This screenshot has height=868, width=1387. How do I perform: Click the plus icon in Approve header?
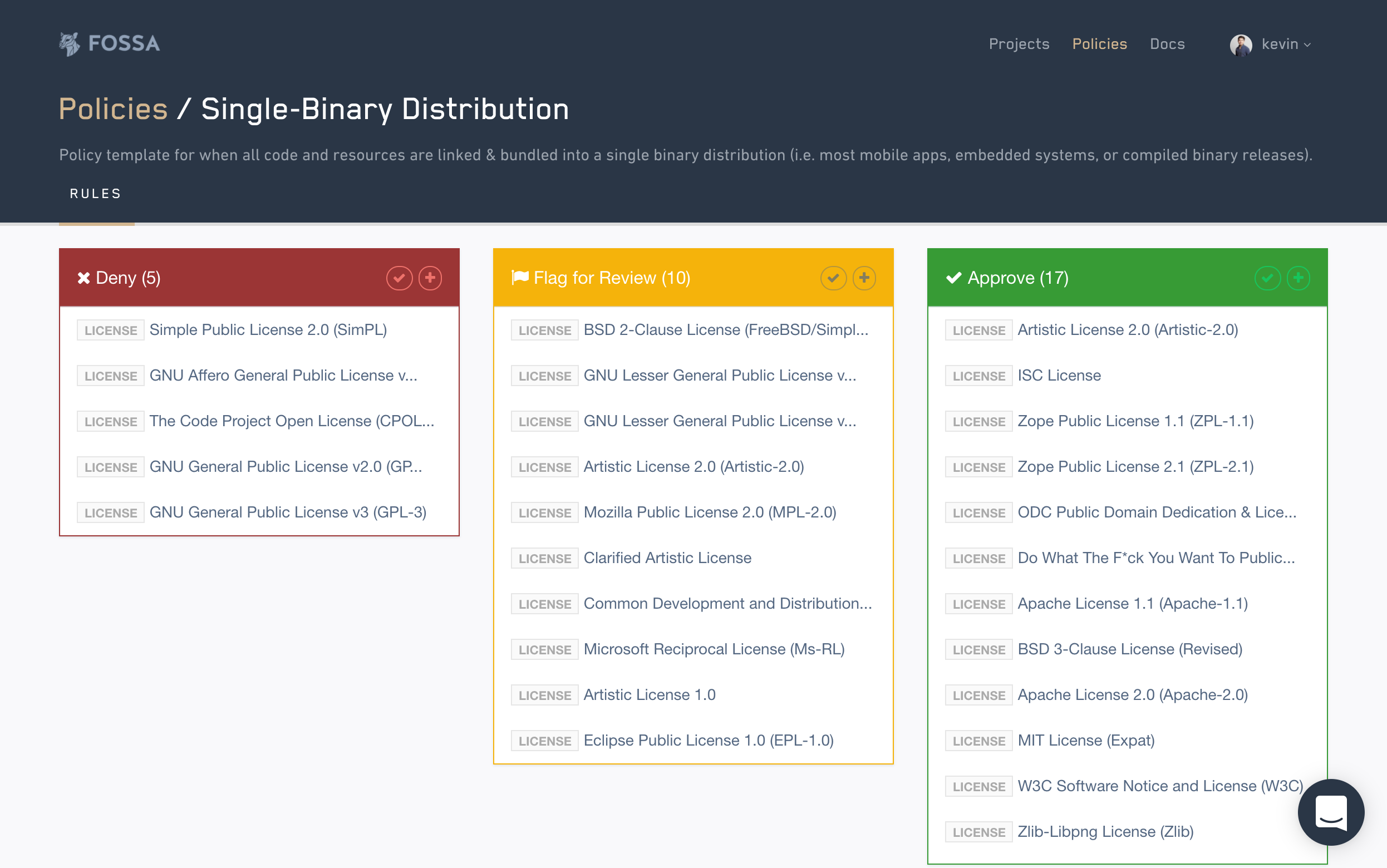(1298, 278)
